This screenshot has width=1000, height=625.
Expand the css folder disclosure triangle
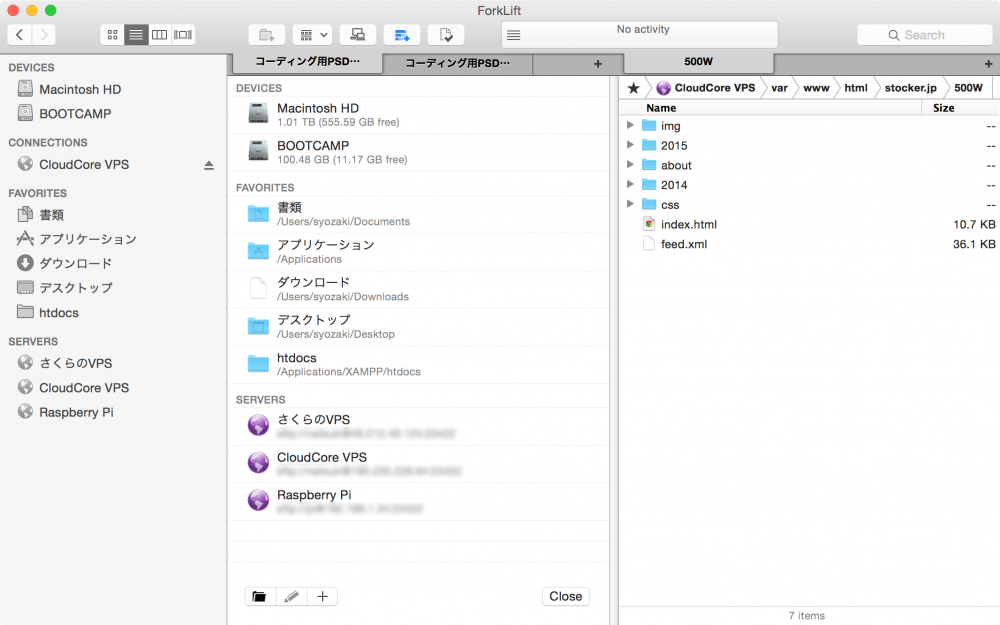tap(630, 205)
